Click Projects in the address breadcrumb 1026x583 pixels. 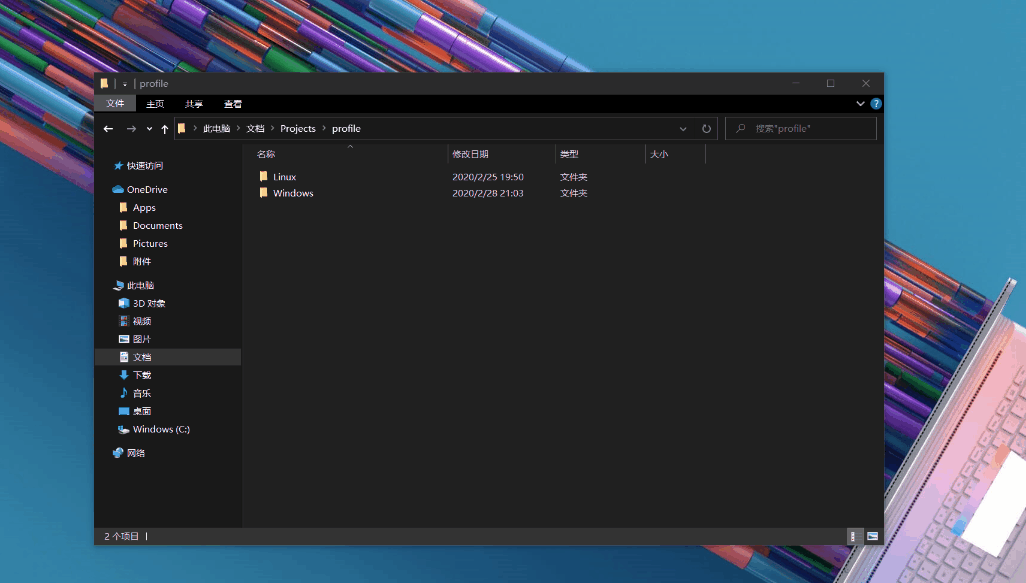point(298,129)
